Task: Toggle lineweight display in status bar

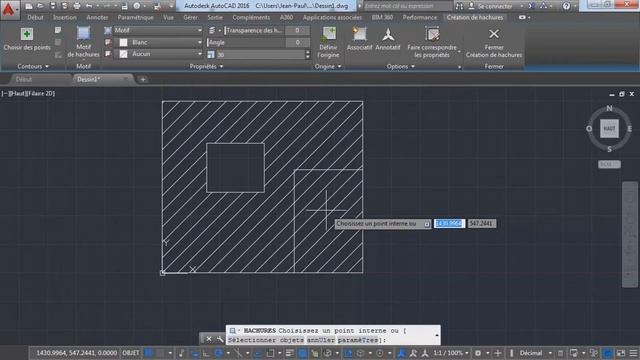Action: click(290, 353)
